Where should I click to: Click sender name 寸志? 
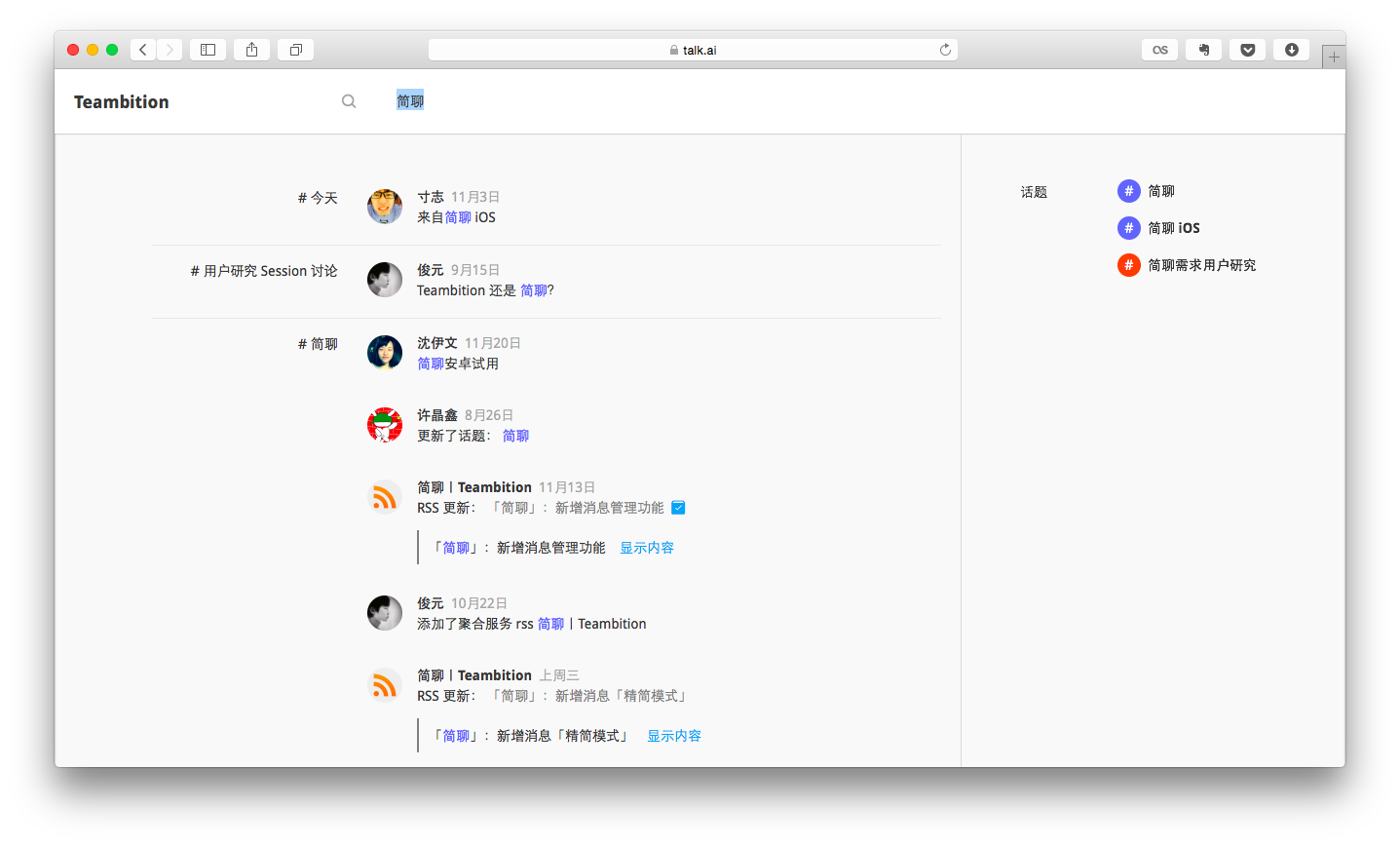pyautogui.click(x=431, y=197)
